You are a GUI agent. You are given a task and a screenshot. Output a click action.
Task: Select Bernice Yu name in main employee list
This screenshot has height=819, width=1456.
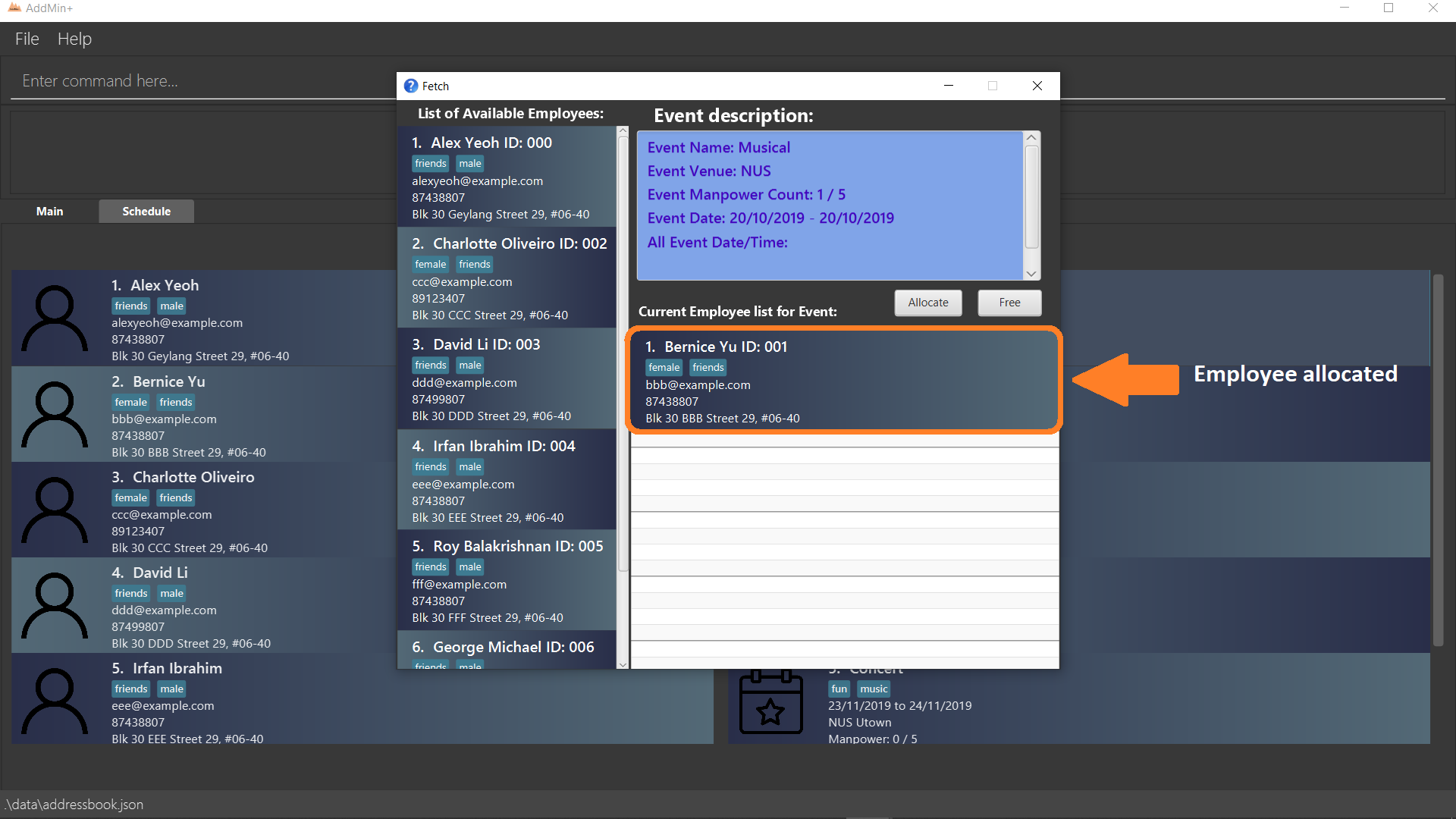coord(169,382)
